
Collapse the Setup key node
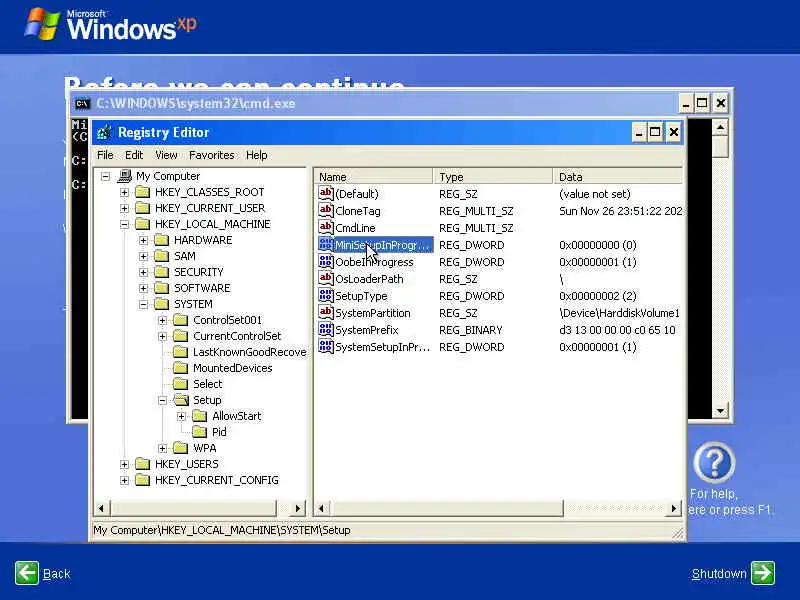(x=162, y=401)
